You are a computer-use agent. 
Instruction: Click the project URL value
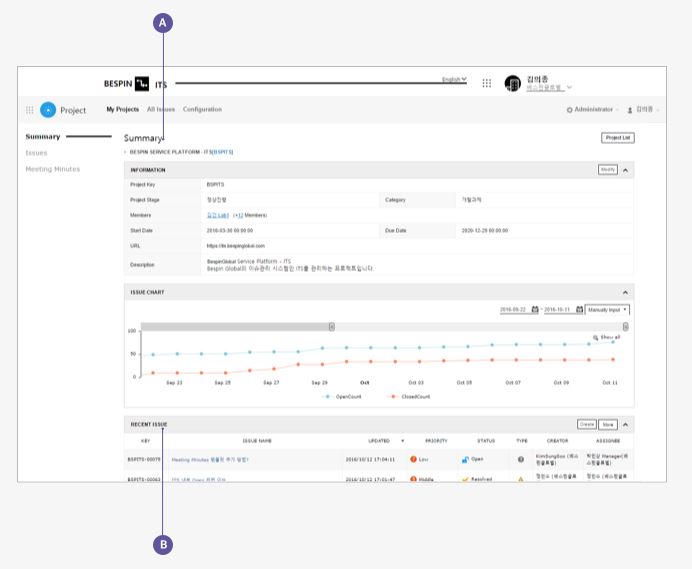click(236, 246)
